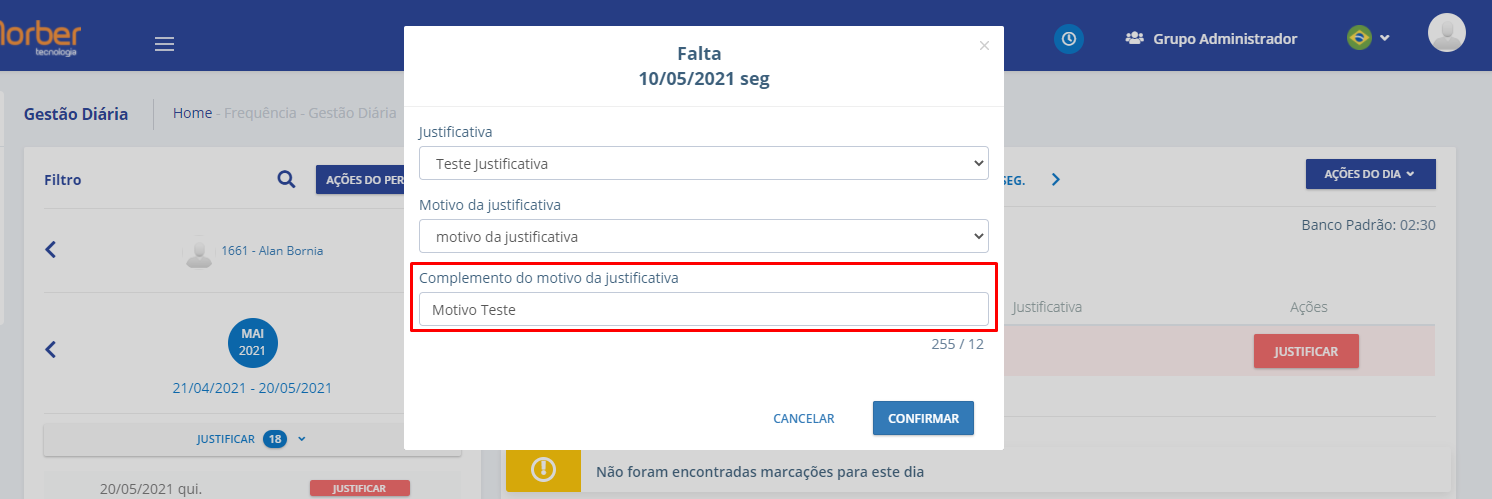This screenshot has height=499, width=1492.
Task: Click the red Justificar action button
Action: [1305, 351]
